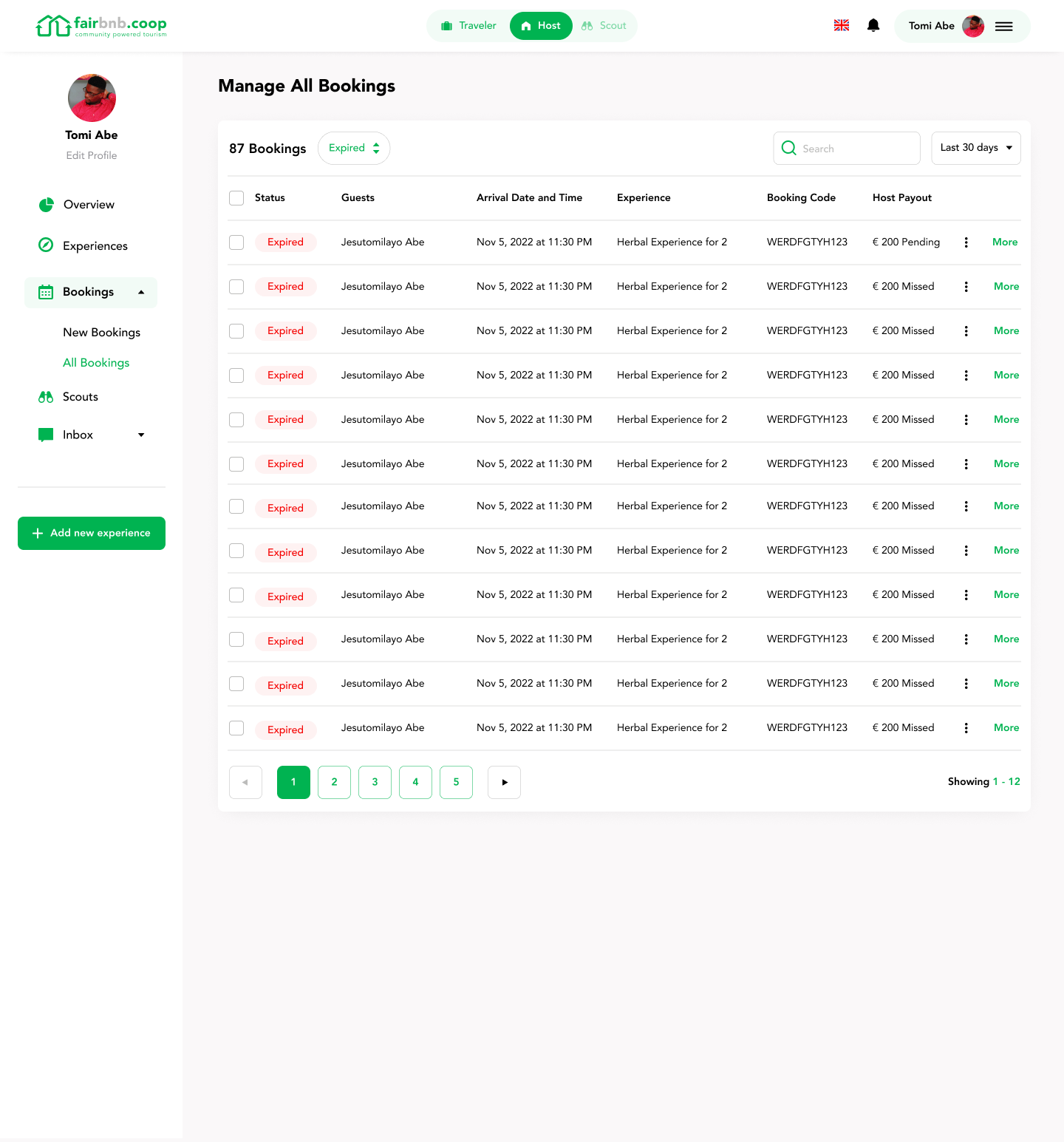Check the box on the € 200 Pending row
The width and height of the screenshot is (1064, 1142).
click(236, 242)
